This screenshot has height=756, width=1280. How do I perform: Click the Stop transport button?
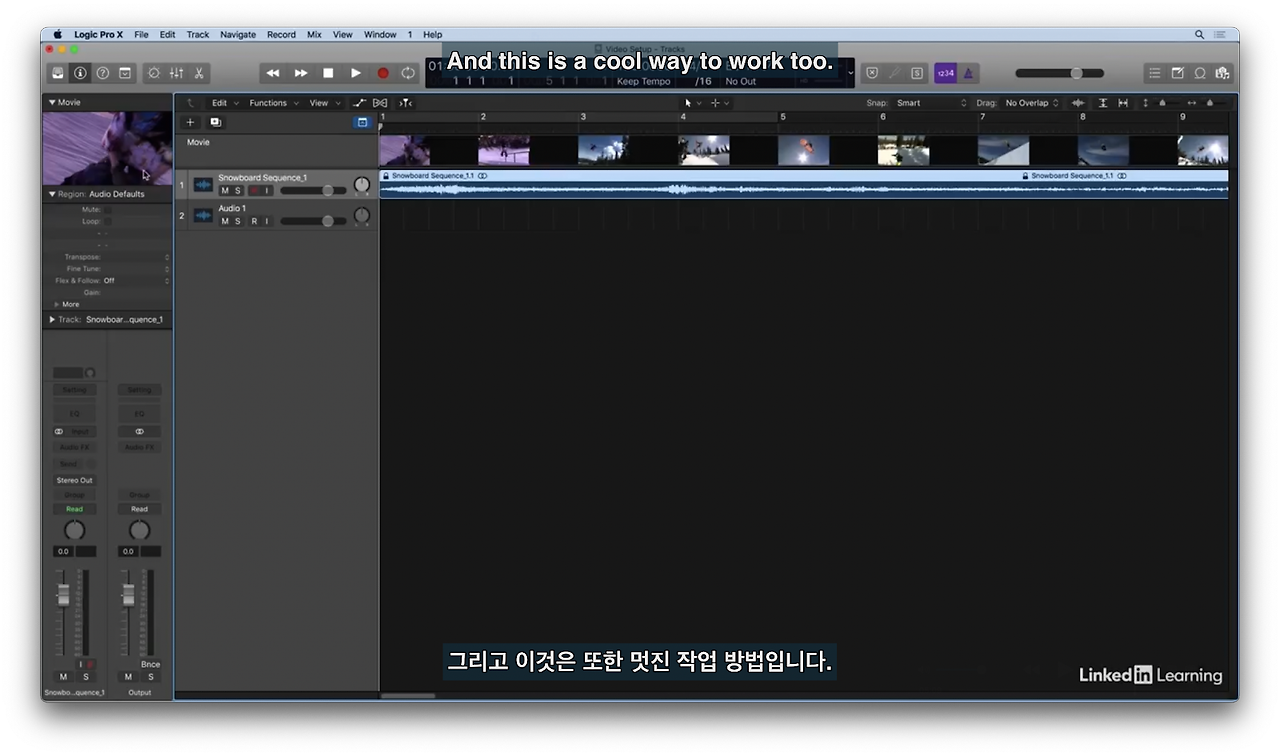click(x=328, y=73)
